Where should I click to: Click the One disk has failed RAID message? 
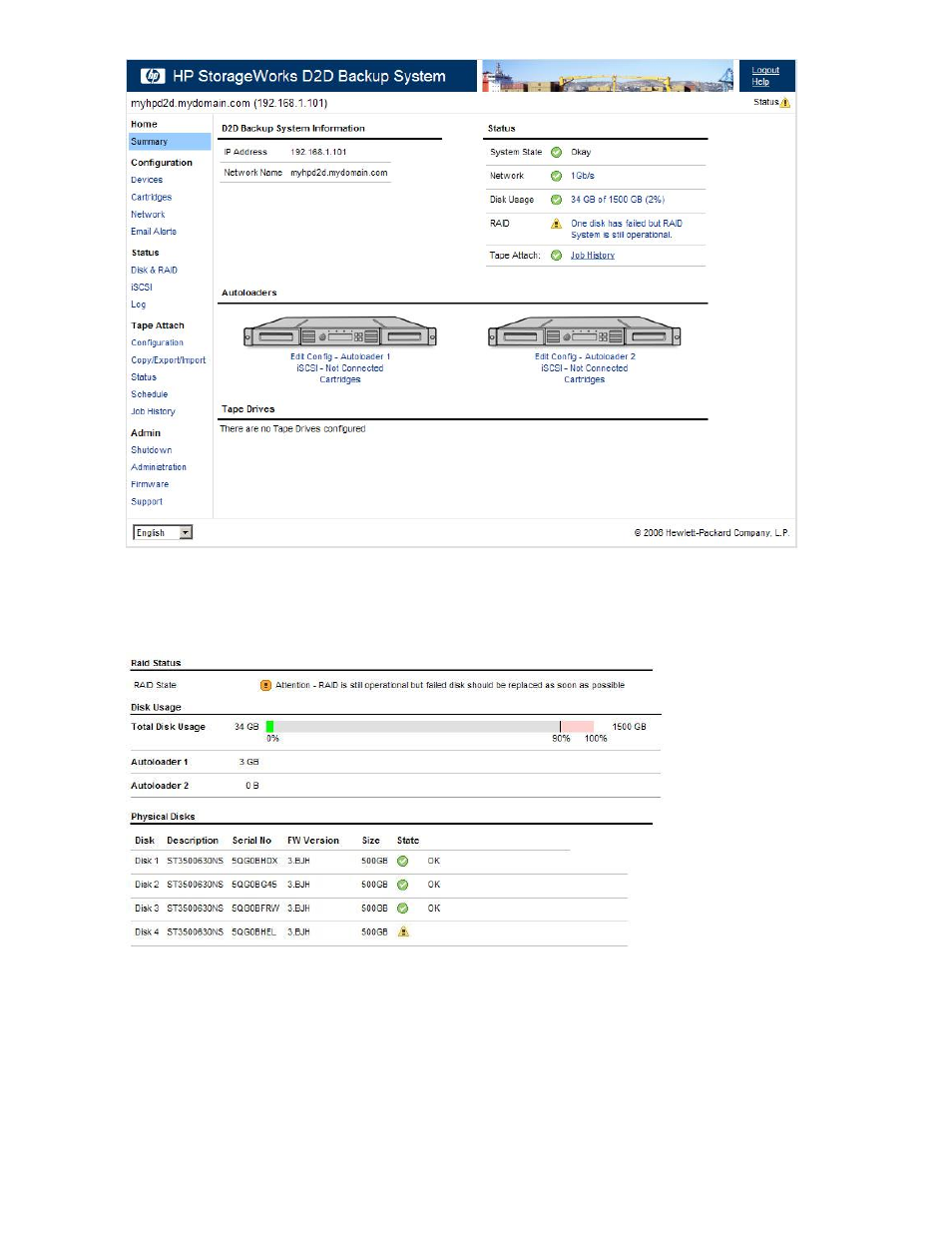point(627,230)
